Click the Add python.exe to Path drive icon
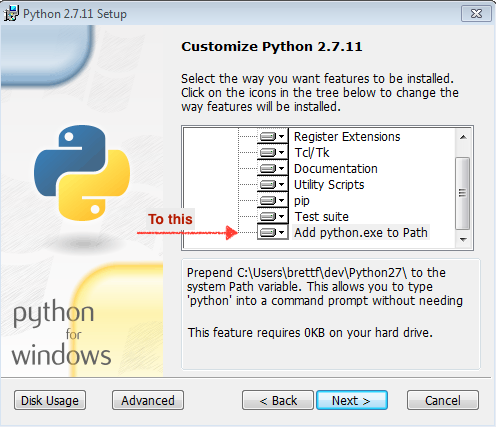The width and height of the screenshot is (496, 427). pyautogui.click(x=268, y=233)
